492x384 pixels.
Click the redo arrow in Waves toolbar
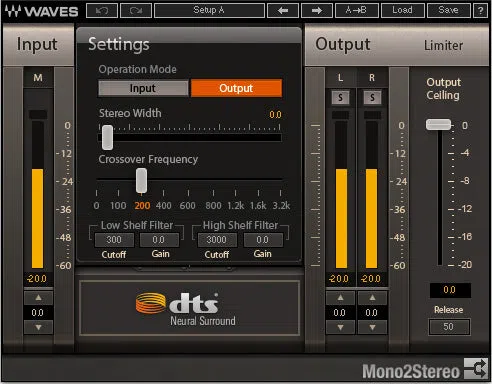pos(136,11)
